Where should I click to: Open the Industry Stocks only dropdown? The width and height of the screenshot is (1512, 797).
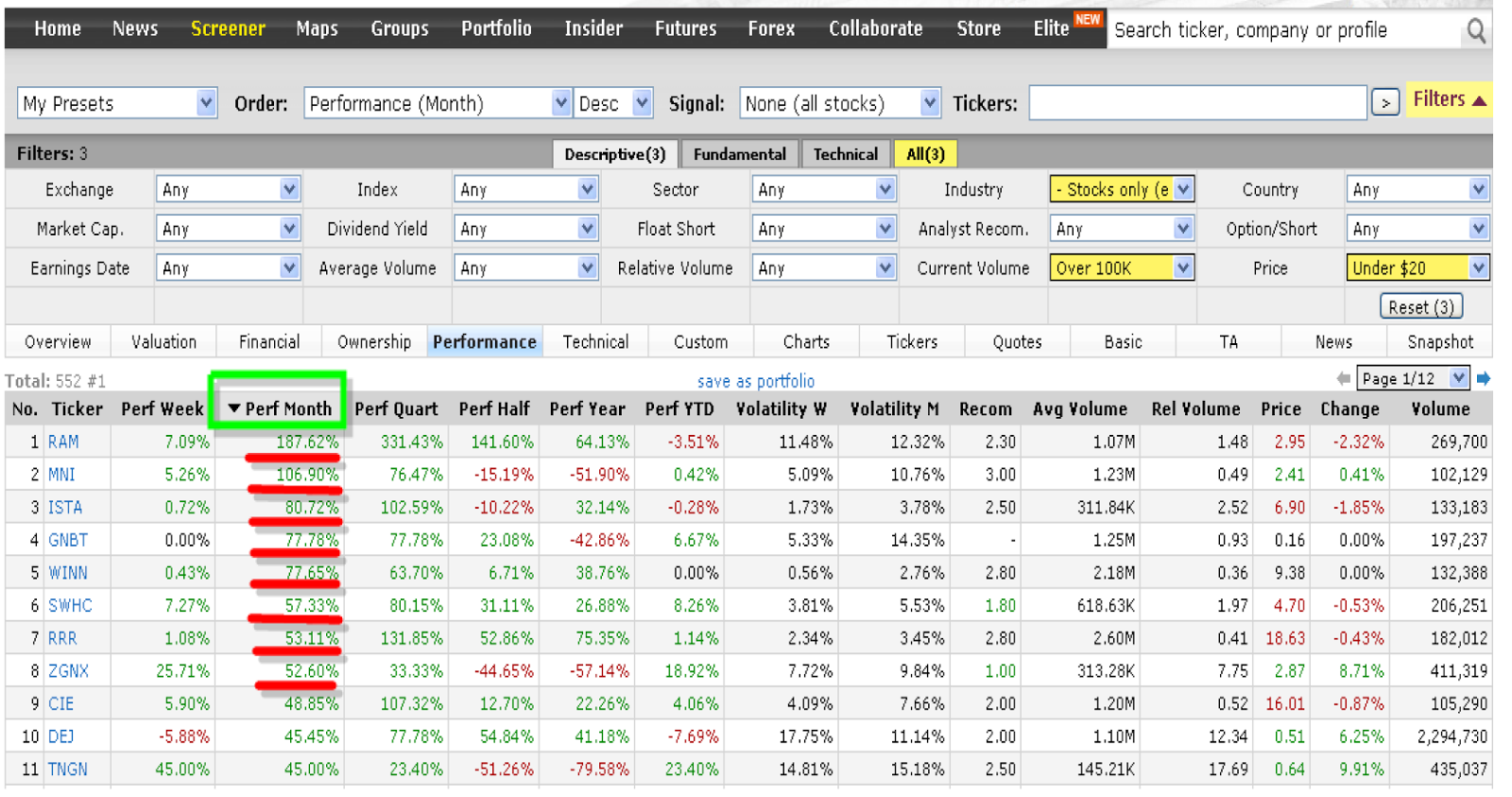tap(1122, 190)
